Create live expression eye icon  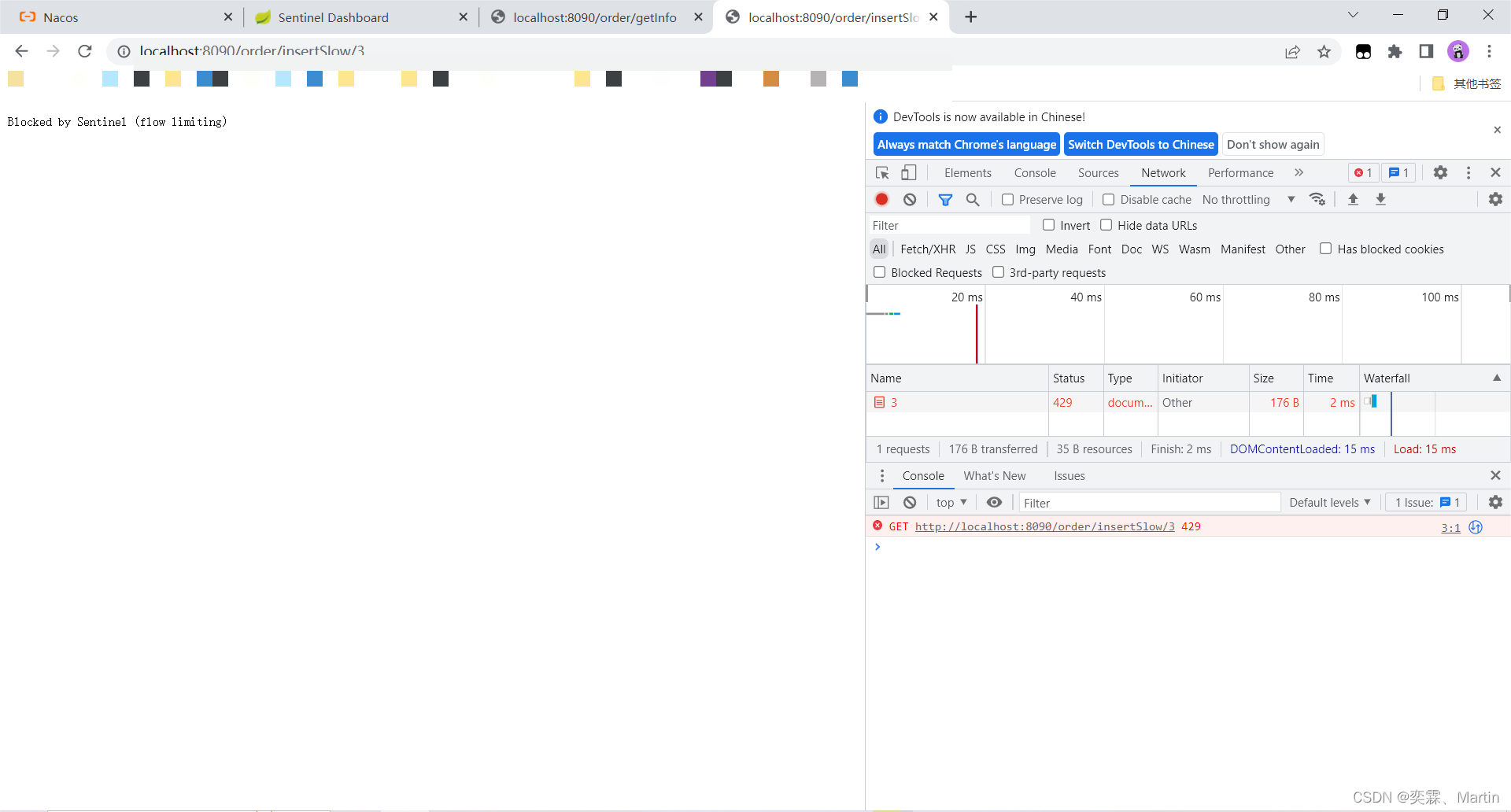pos(994,503)
